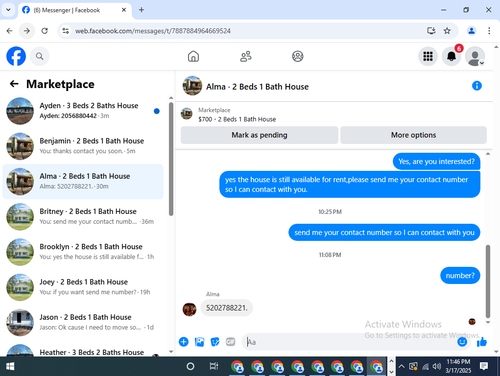Click the browser forward button

[x=27, y=31]
